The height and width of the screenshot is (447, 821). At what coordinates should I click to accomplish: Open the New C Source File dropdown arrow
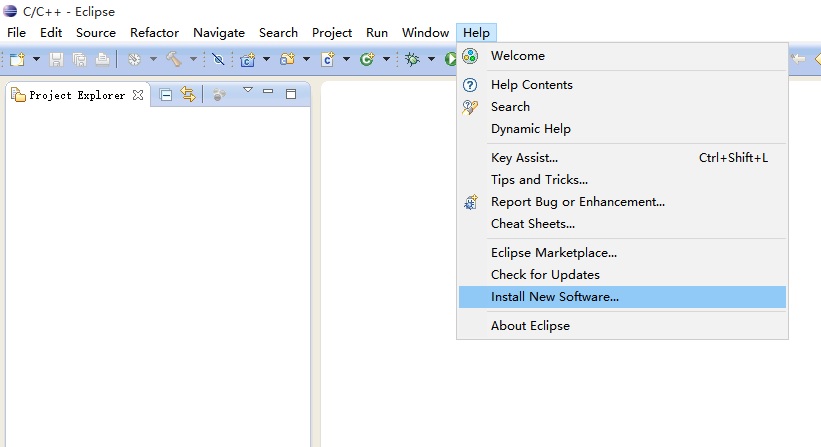[346, 59]
